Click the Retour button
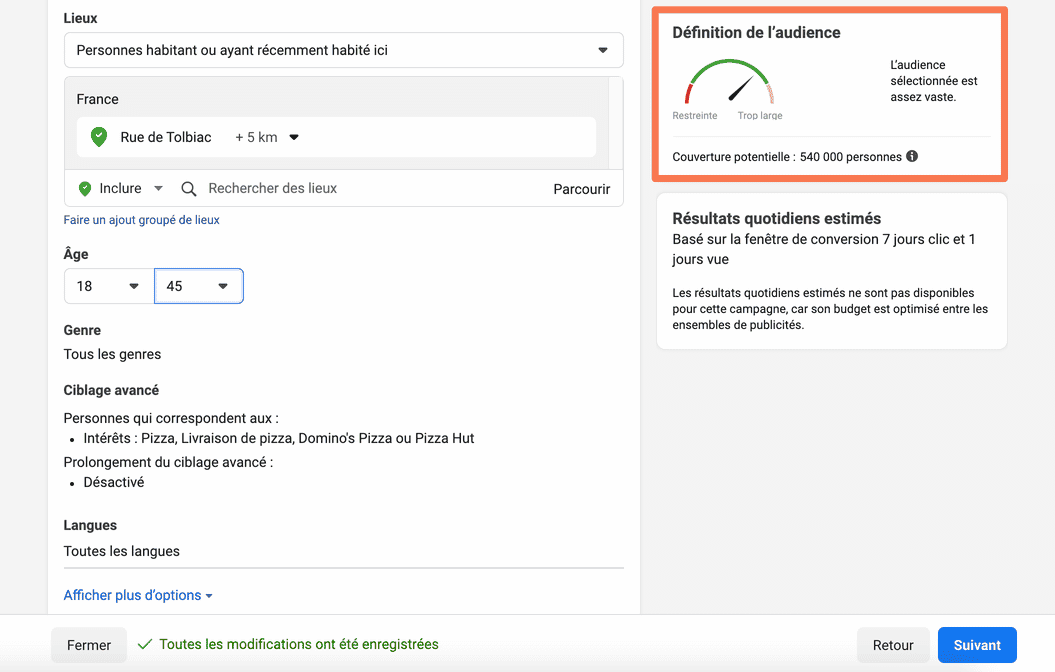1055x672 pixels. pyautogui.click(x=893, y=645)
